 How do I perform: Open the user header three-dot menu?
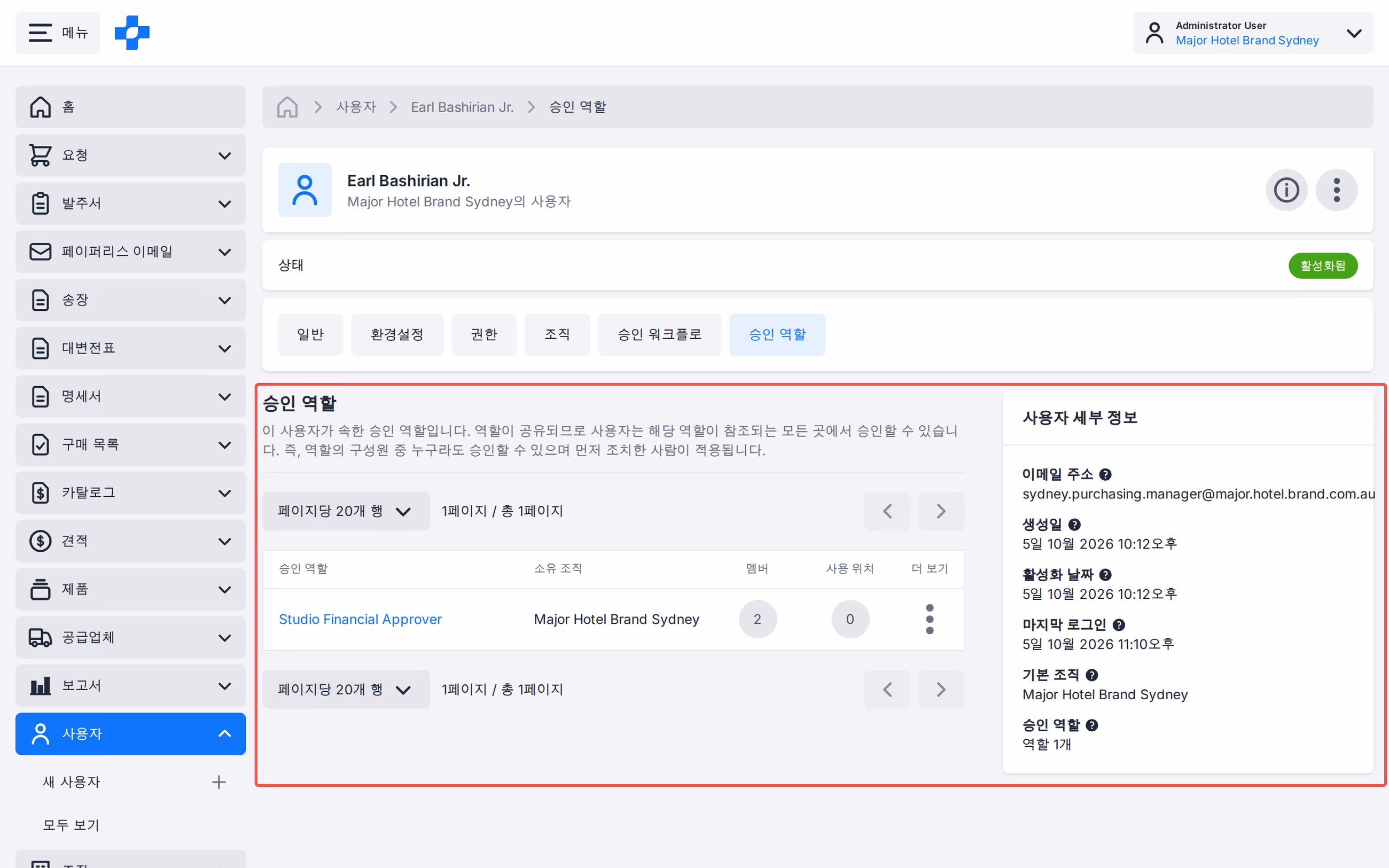pyautogui.click(x=1337, y=190)
